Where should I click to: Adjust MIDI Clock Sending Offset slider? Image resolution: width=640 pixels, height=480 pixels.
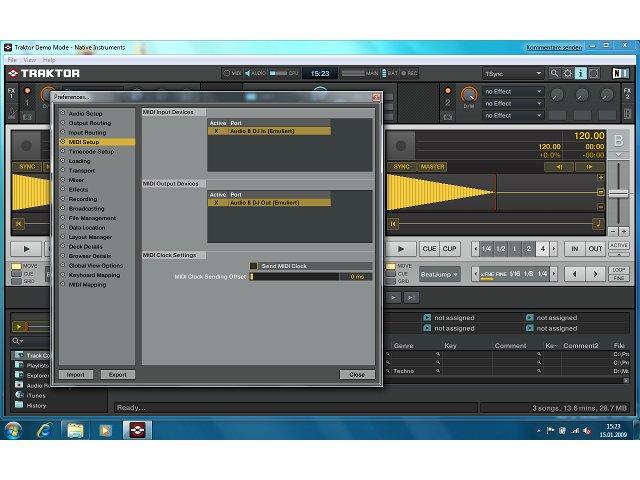click(294, 276)
